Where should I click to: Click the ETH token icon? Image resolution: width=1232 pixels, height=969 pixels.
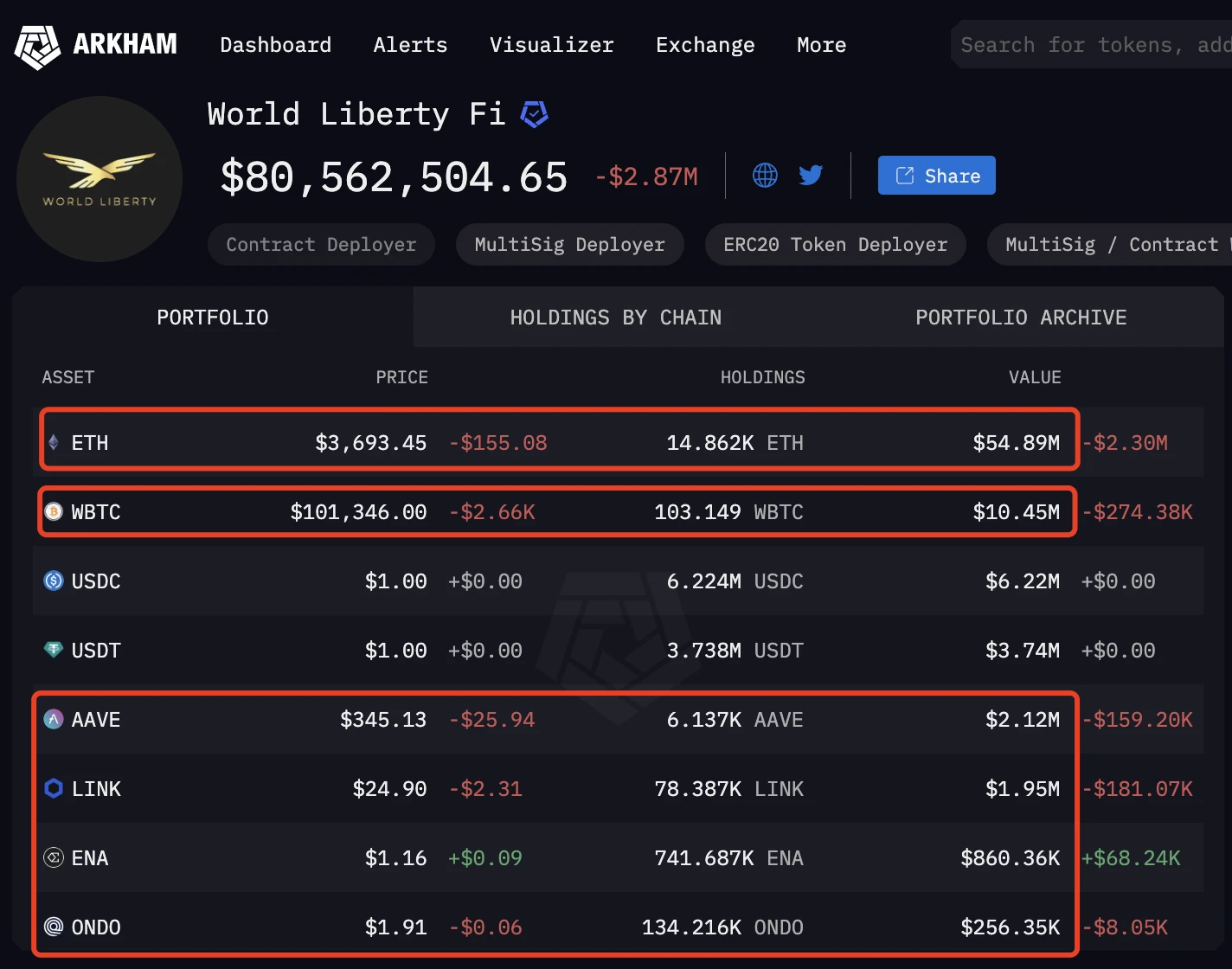[54, 443]
